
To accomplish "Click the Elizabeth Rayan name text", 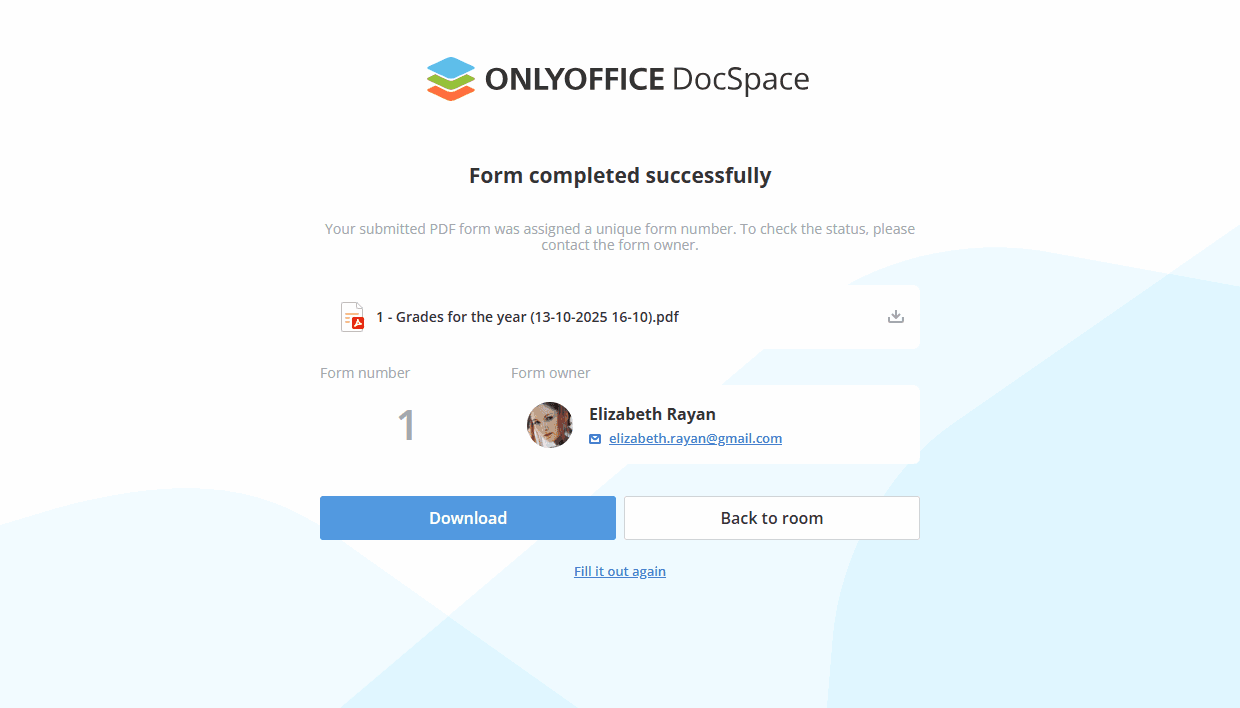I will (652, 414).
